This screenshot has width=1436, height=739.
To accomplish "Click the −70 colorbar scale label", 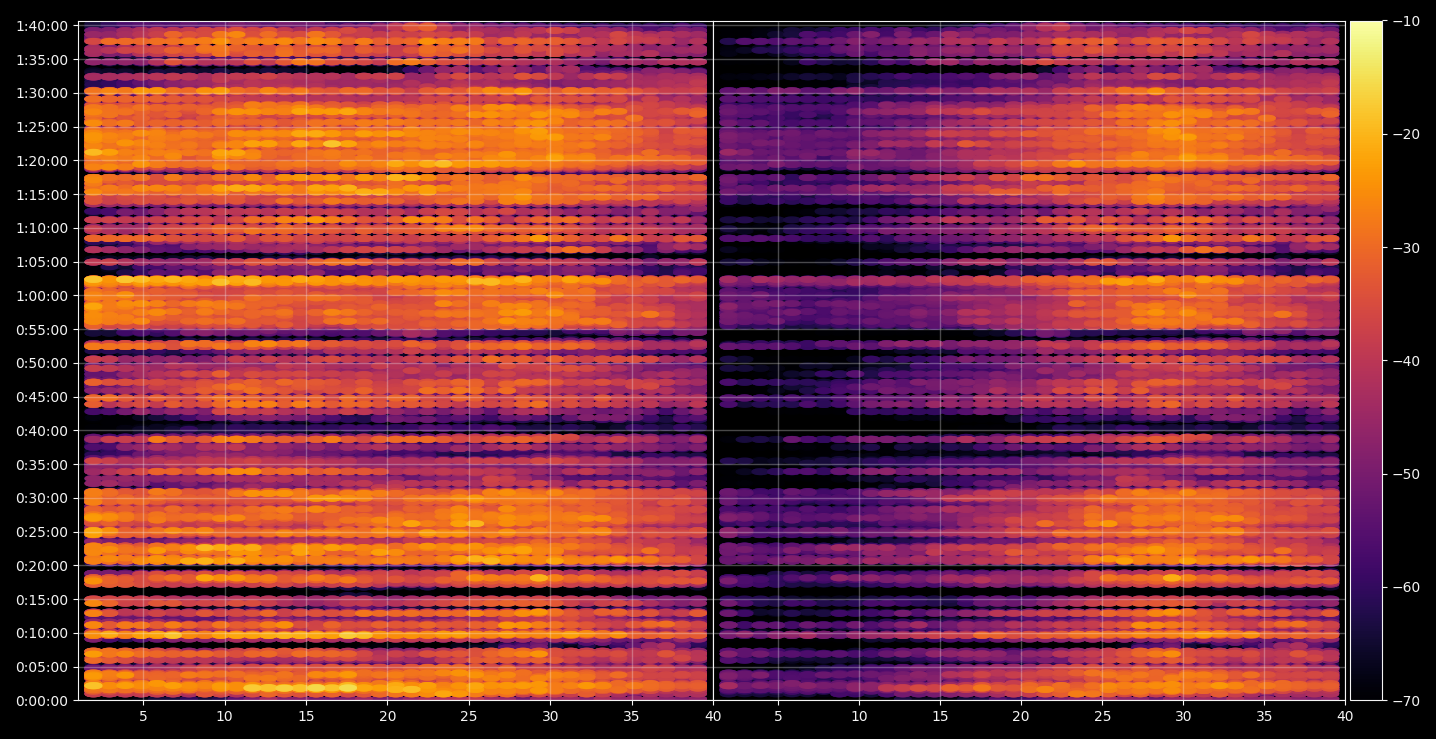I will click(1405, 701).
